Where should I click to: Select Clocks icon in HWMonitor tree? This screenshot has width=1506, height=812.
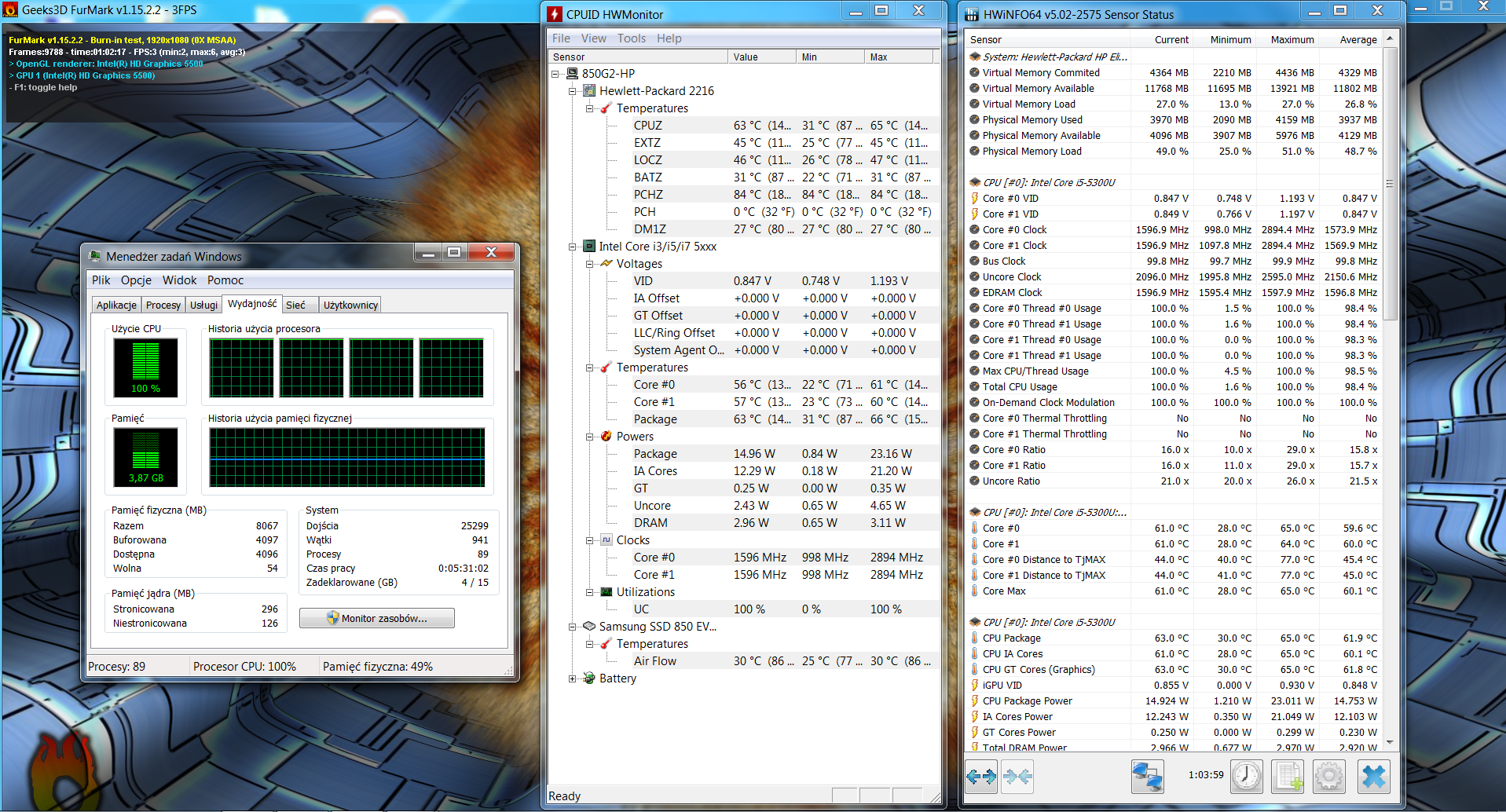tap(606, 540)
